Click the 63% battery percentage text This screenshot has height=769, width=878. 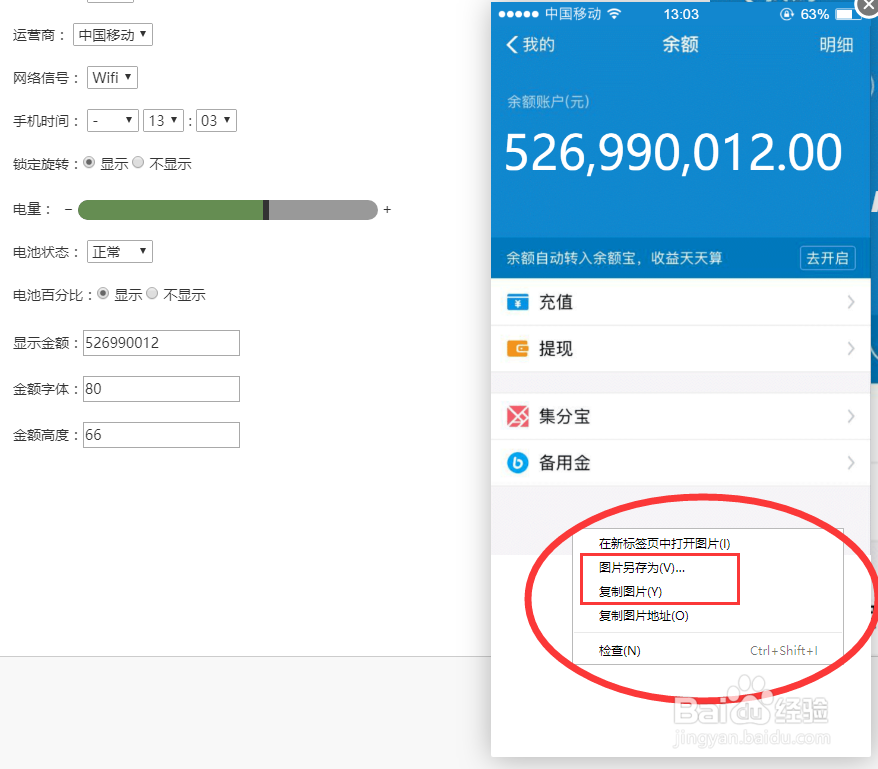click(815, 14)
